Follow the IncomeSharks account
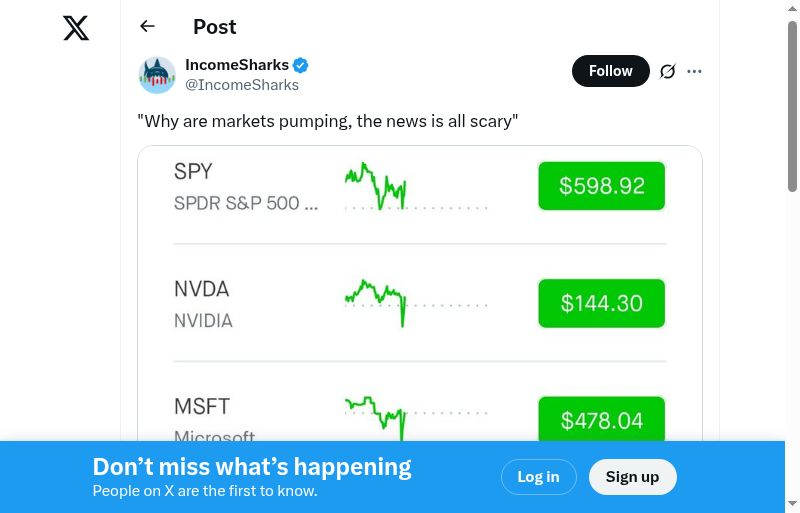 (x=610, y=71)
